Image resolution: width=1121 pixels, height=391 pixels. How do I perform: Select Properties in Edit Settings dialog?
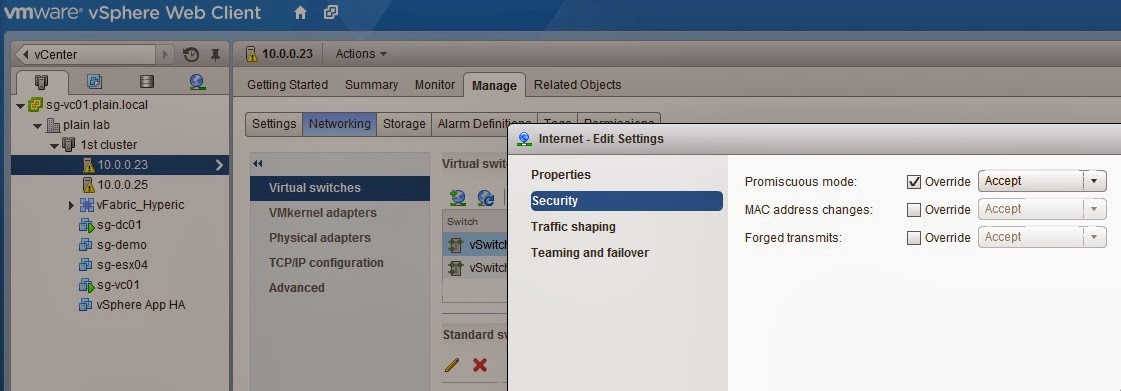click(561, 175)
